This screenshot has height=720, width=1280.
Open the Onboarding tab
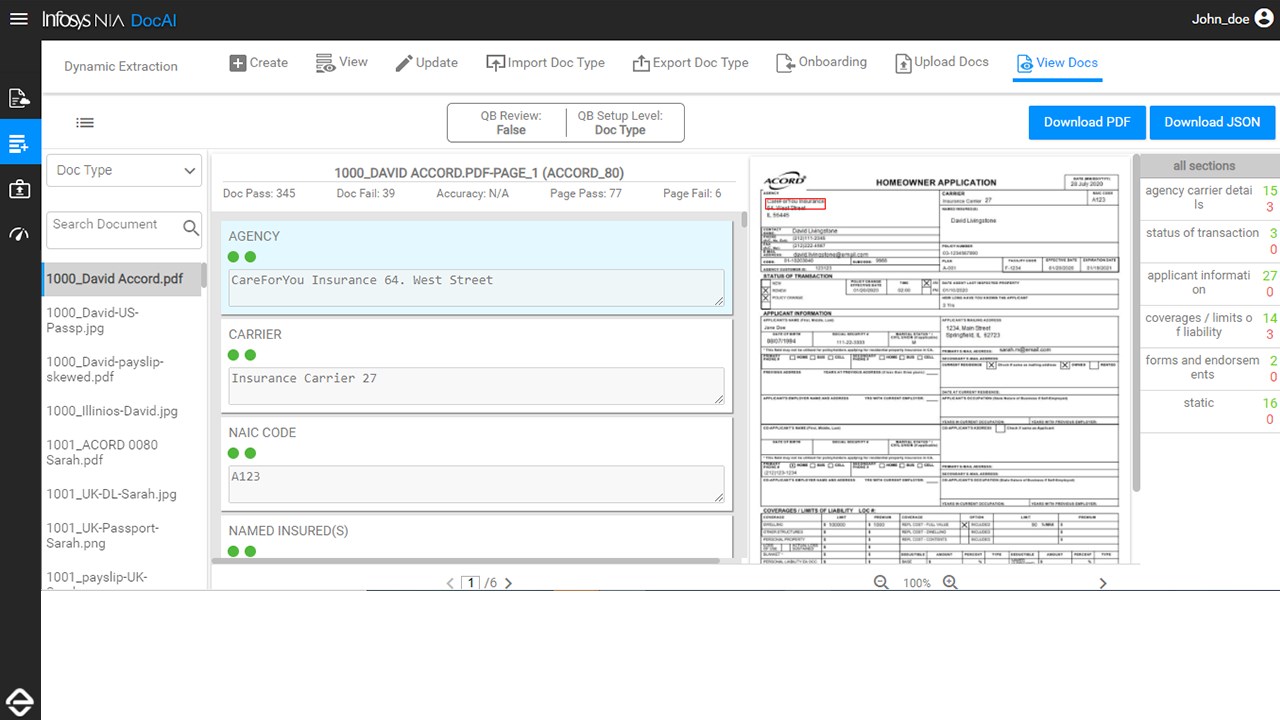(x=821, y=62)
